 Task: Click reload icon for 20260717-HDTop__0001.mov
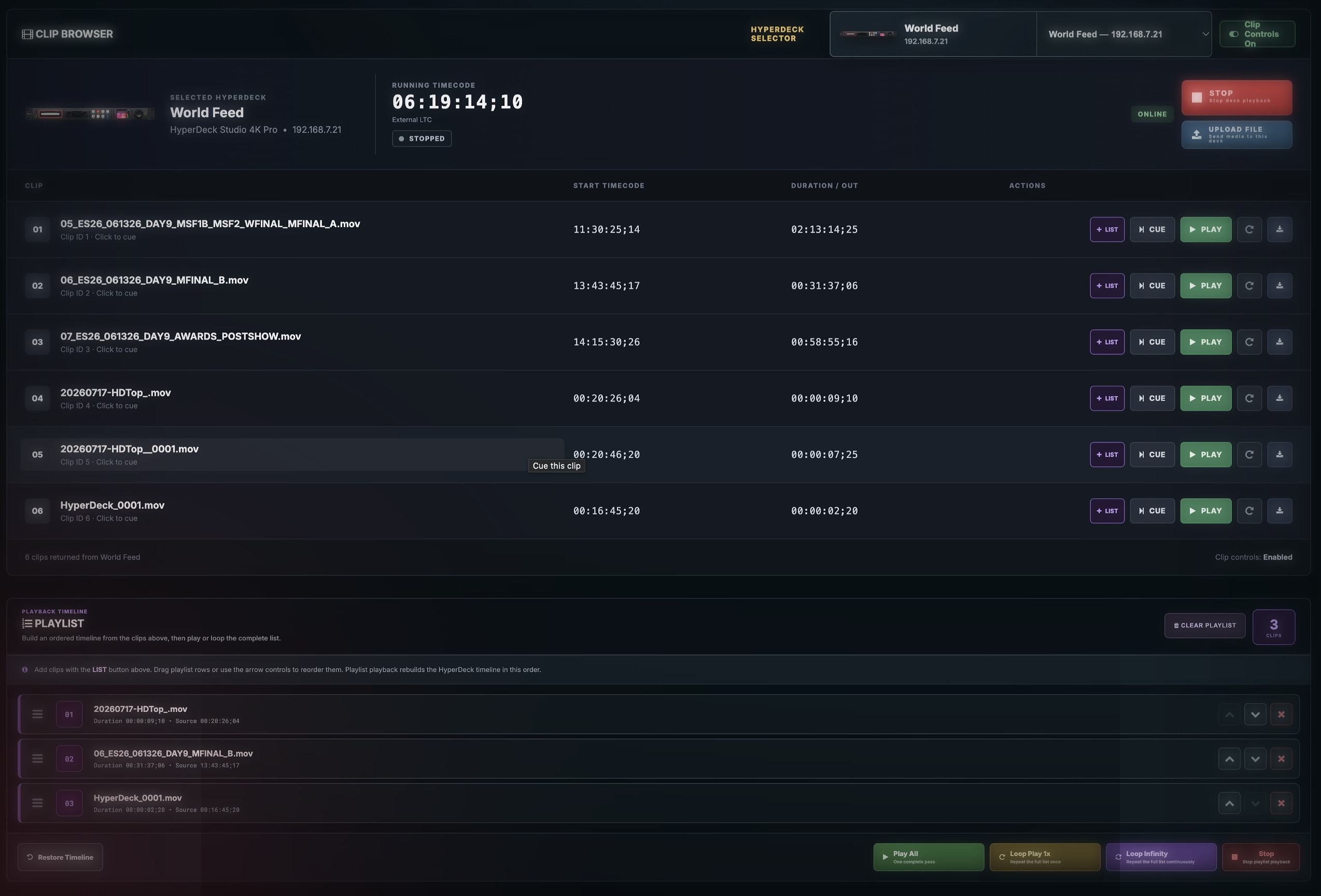1249,455
